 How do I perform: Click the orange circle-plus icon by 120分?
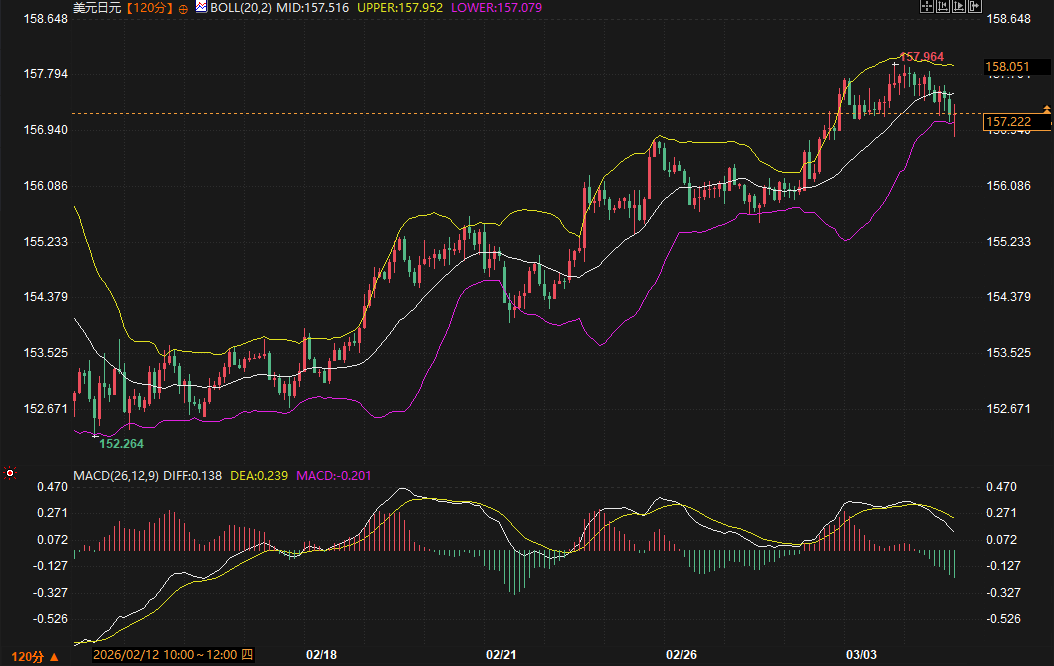point(183,8)
